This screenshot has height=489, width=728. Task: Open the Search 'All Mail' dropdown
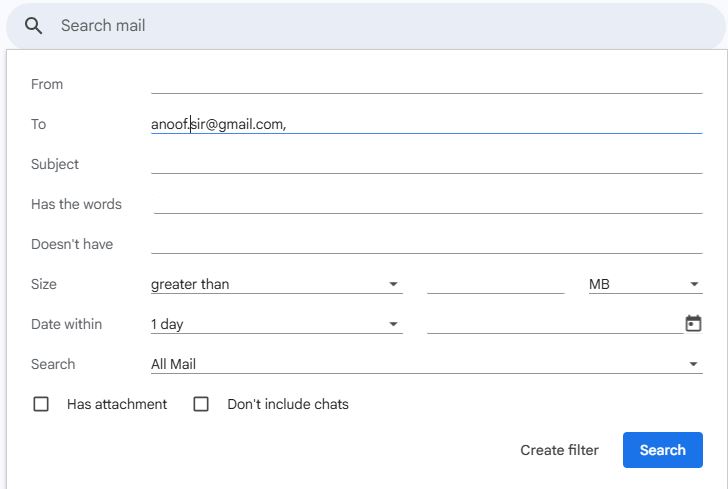click(425, 364)
